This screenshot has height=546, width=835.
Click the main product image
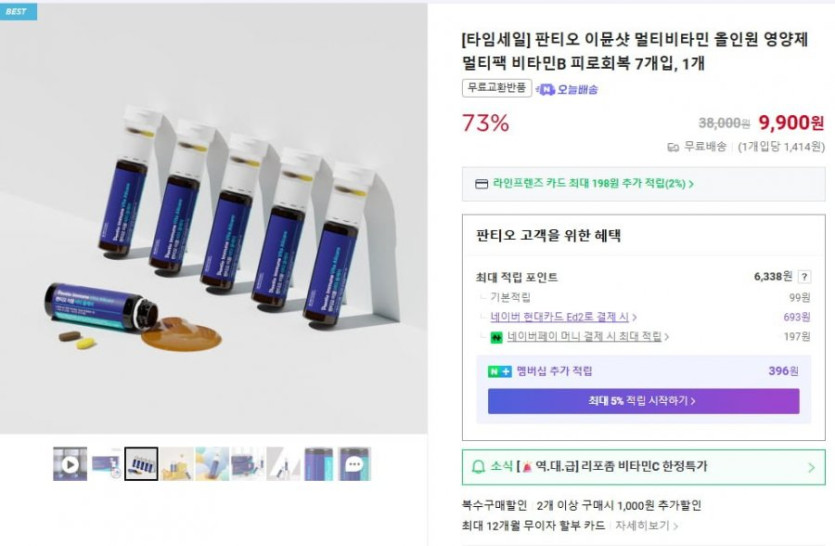pyautogui.click(x=213, y=220)
